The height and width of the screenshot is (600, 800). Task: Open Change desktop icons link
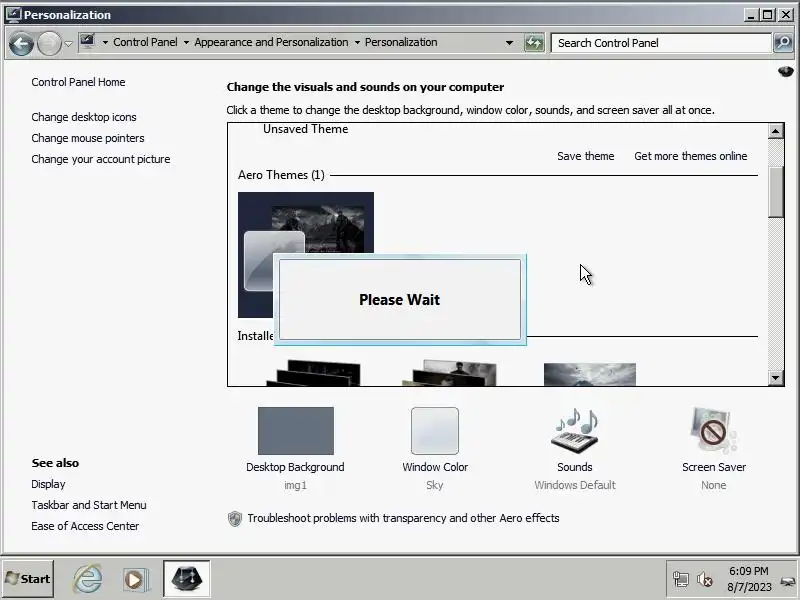[84, 117]
